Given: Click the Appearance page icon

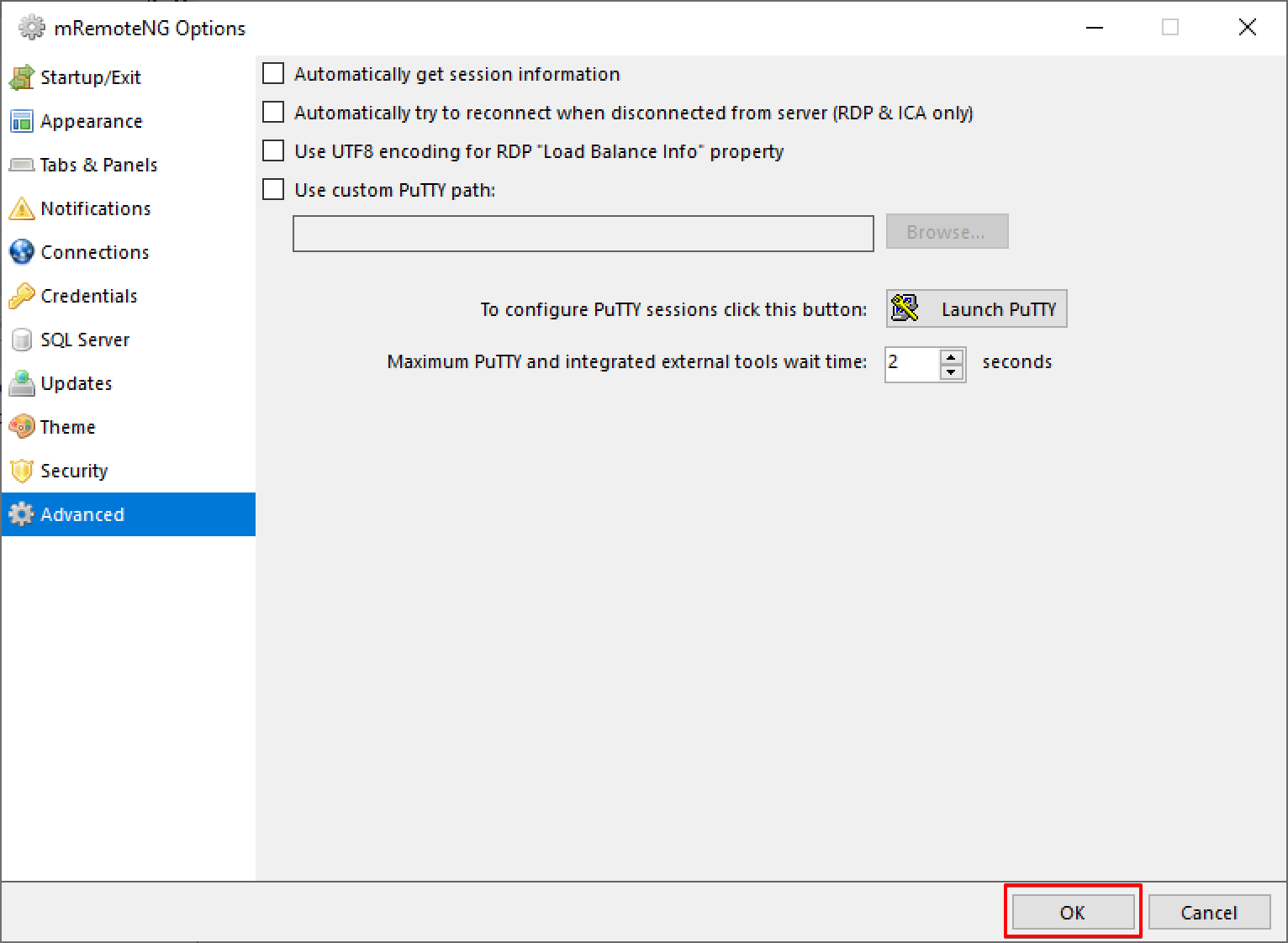Looking at the screenshot, I should point(21,121).
